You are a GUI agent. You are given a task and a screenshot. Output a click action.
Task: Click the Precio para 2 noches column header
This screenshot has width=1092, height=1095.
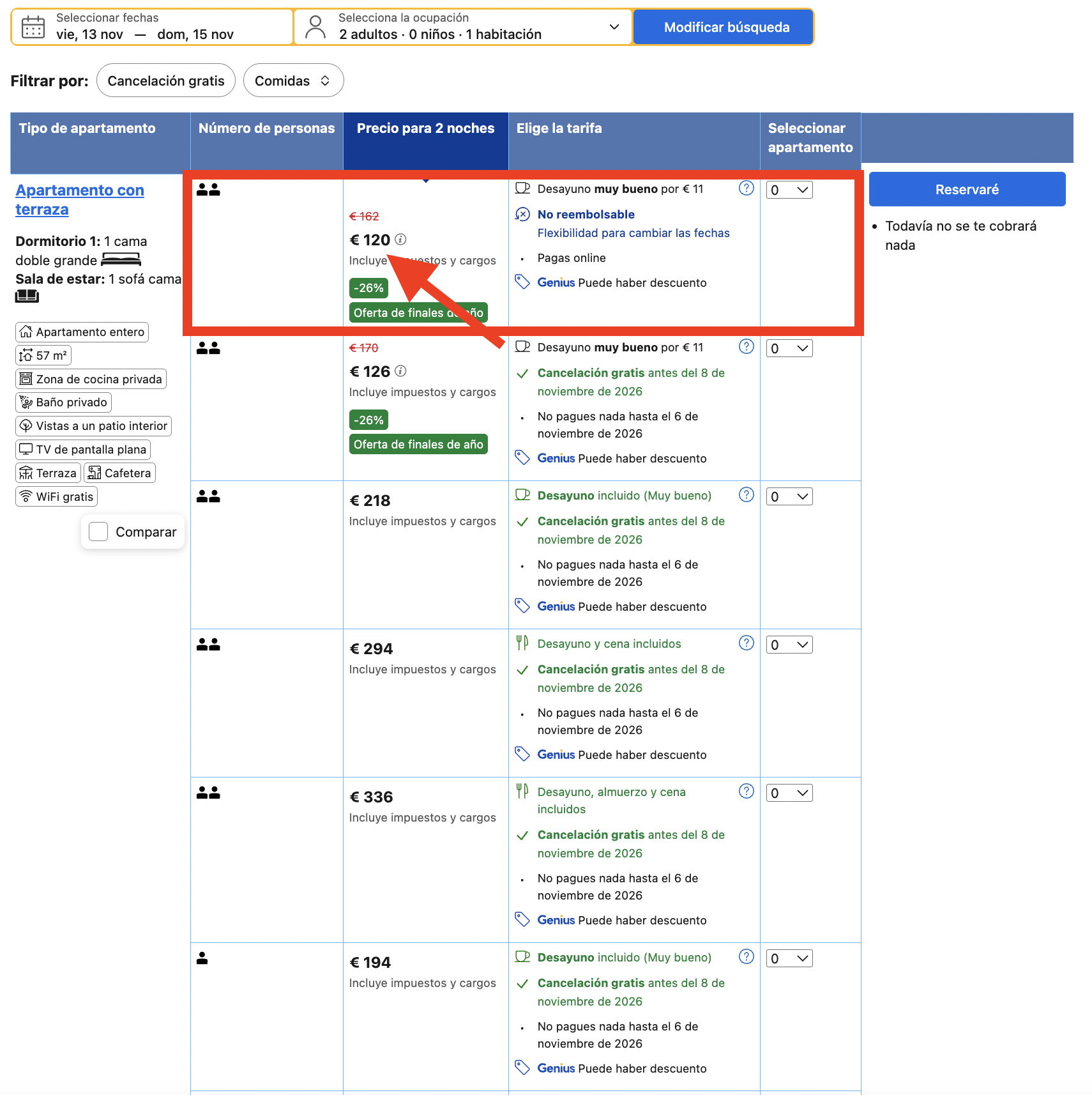426,141
